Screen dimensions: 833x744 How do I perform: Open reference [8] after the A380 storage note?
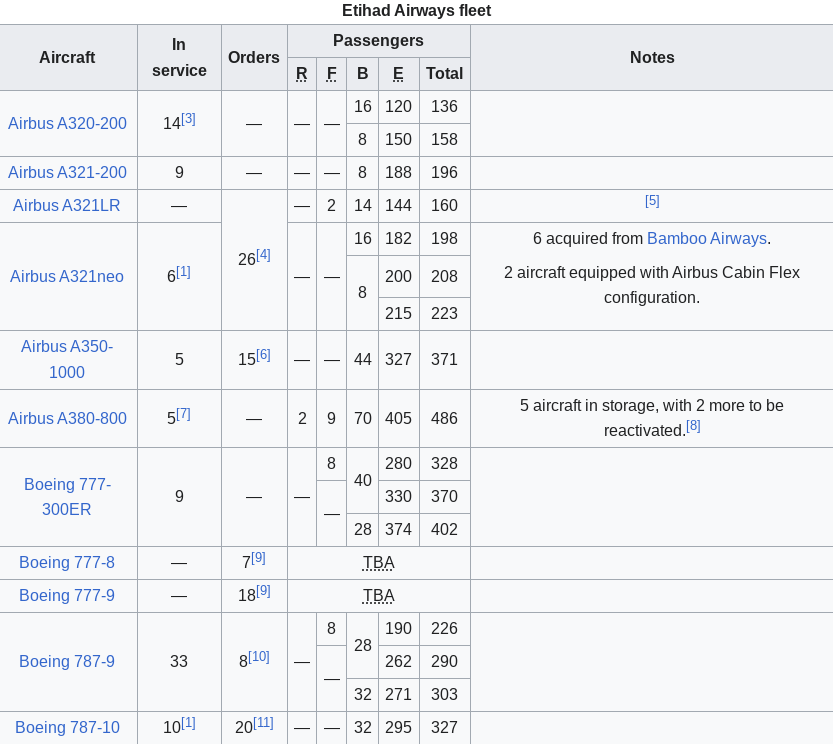coord(693,425)
